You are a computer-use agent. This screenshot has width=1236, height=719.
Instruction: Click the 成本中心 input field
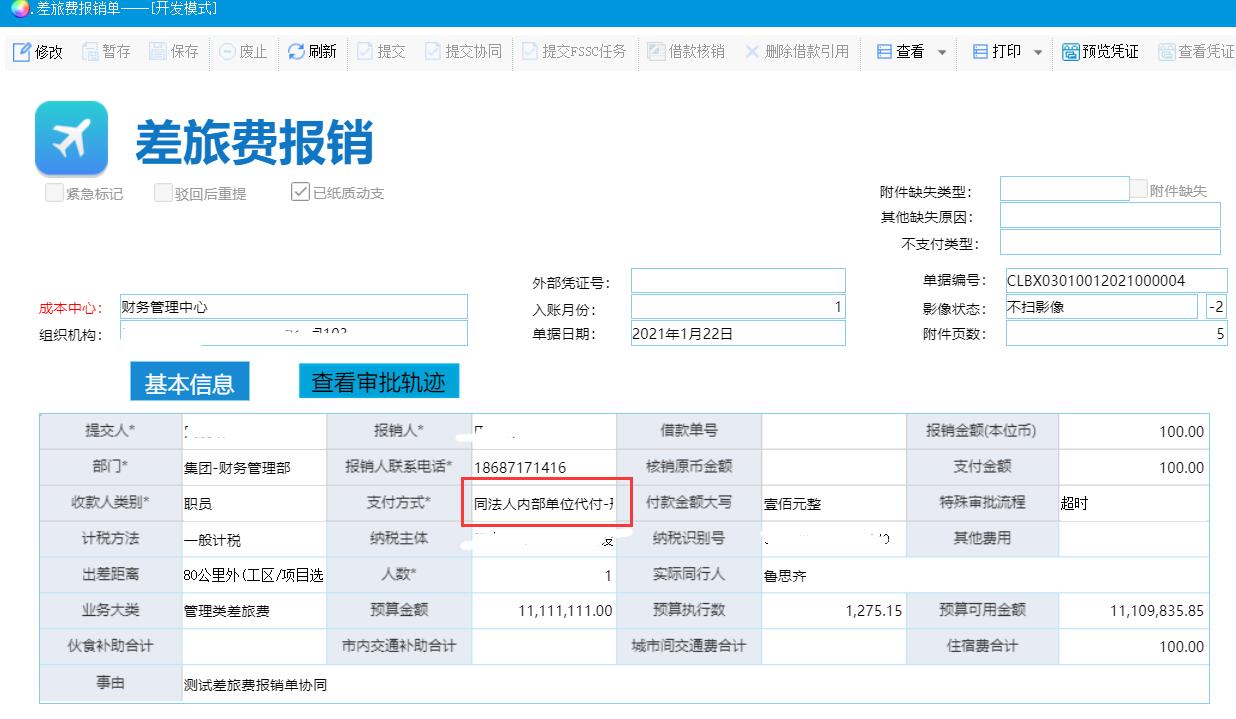pos(293,307)
